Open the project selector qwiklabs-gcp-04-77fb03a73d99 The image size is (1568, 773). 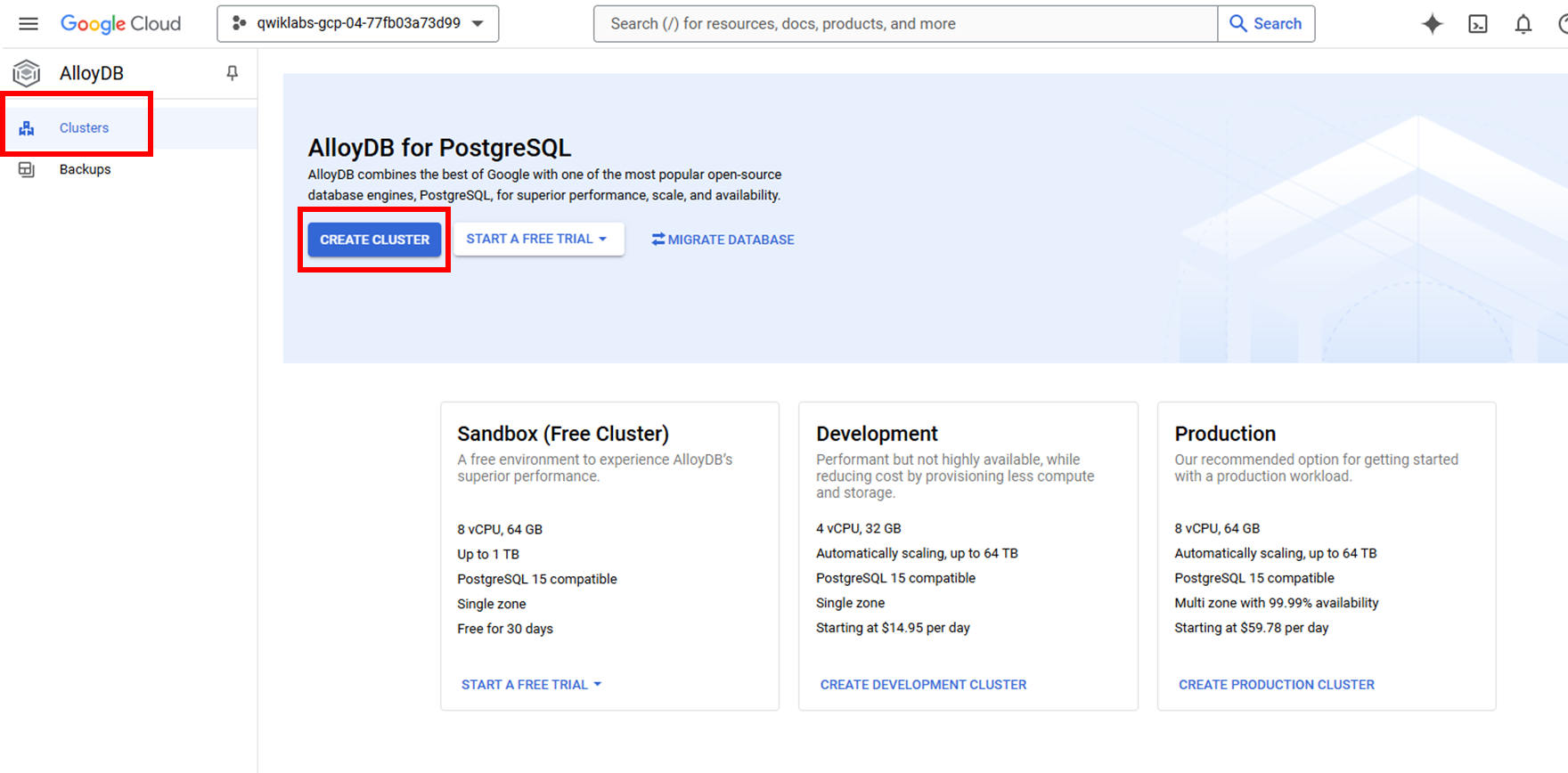(358, 24)
